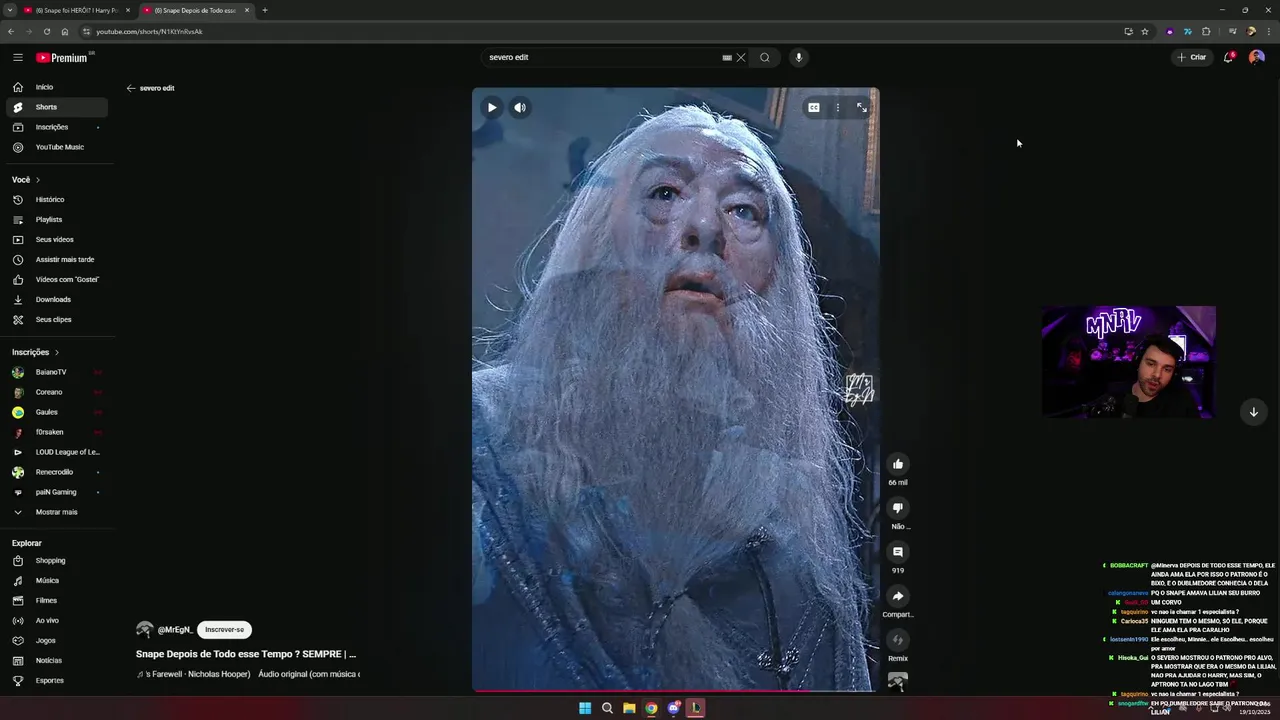The image size is (1280, 720).
Task: Mute the Short's volume
Action: (x=520, y=107)
